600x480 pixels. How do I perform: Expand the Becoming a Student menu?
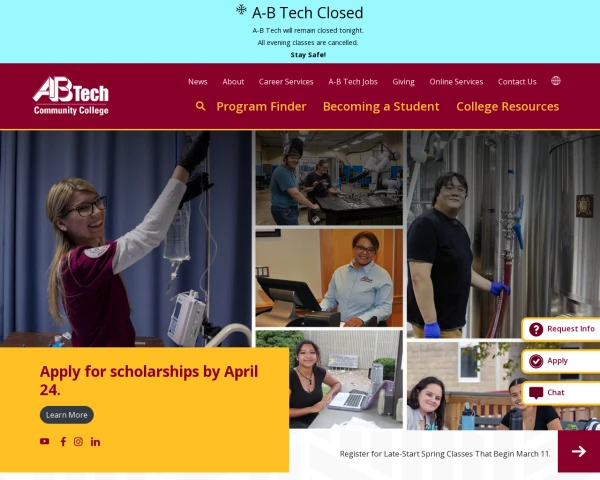pos(381,106)
